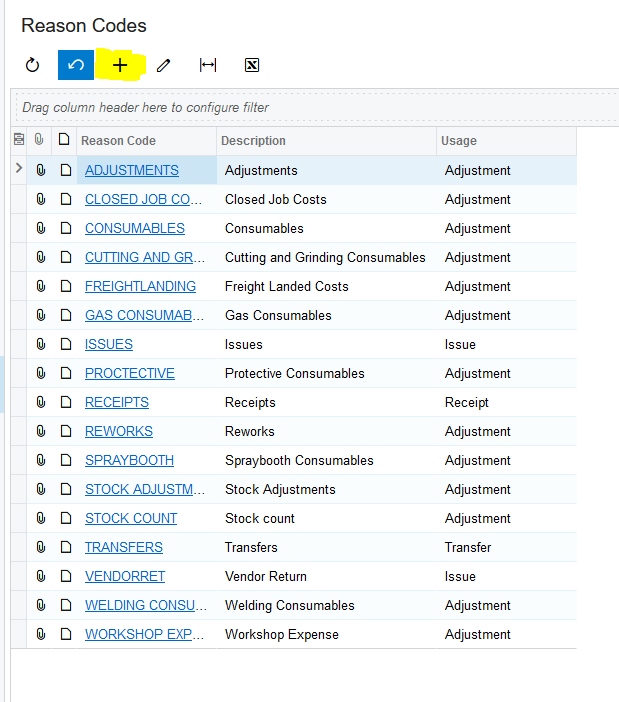
Task: Select the Welding Consumables description cell
Action: click(x=289, y=605)
